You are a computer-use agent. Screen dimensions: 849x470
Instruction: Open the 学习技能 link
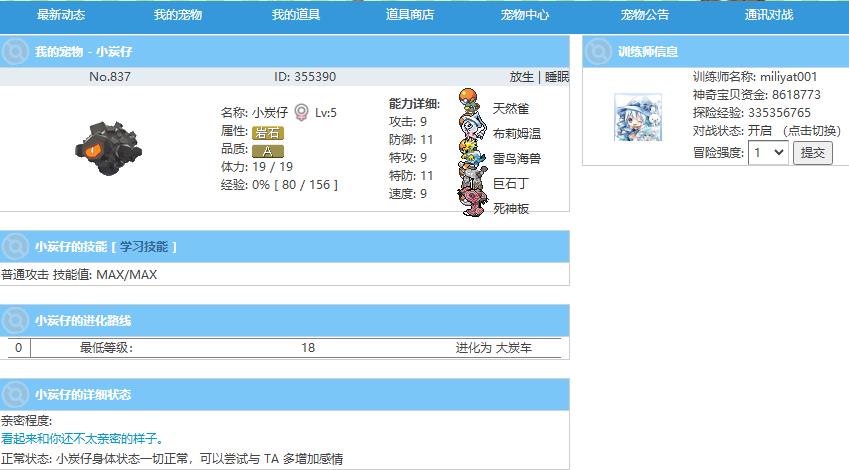pyautogui.click(x=145, y=246)
